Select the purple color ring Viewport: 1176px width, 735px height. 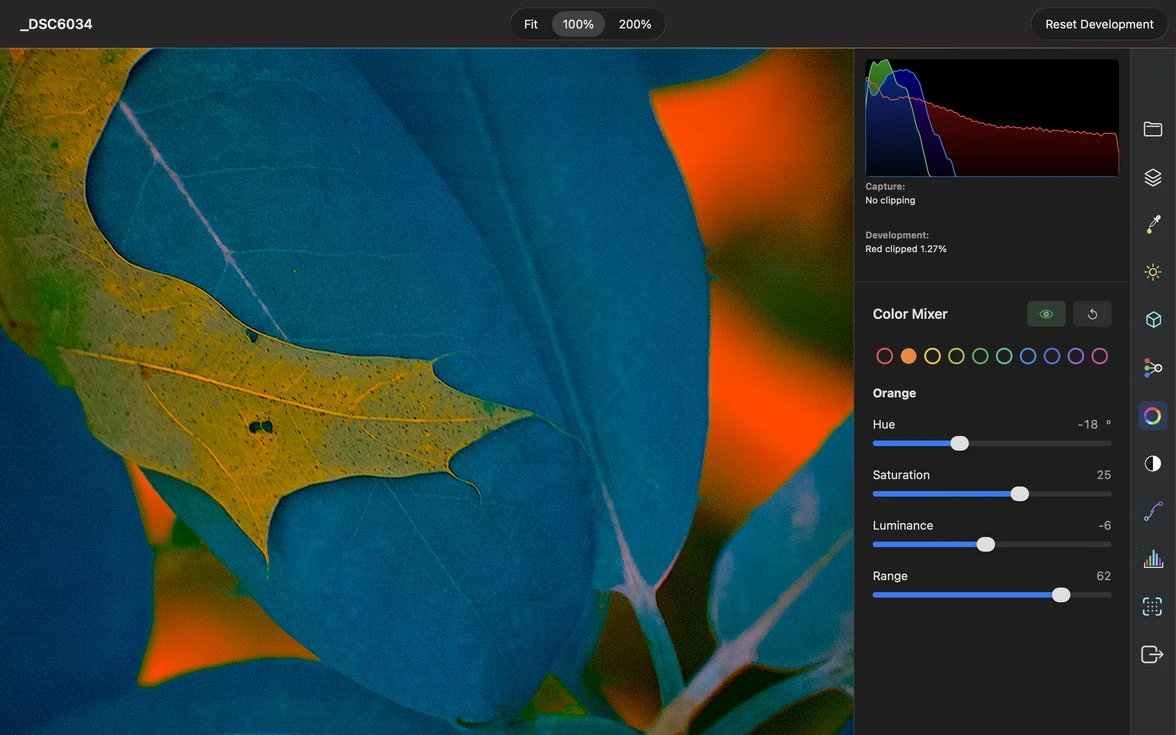[x=1076, y=356]
